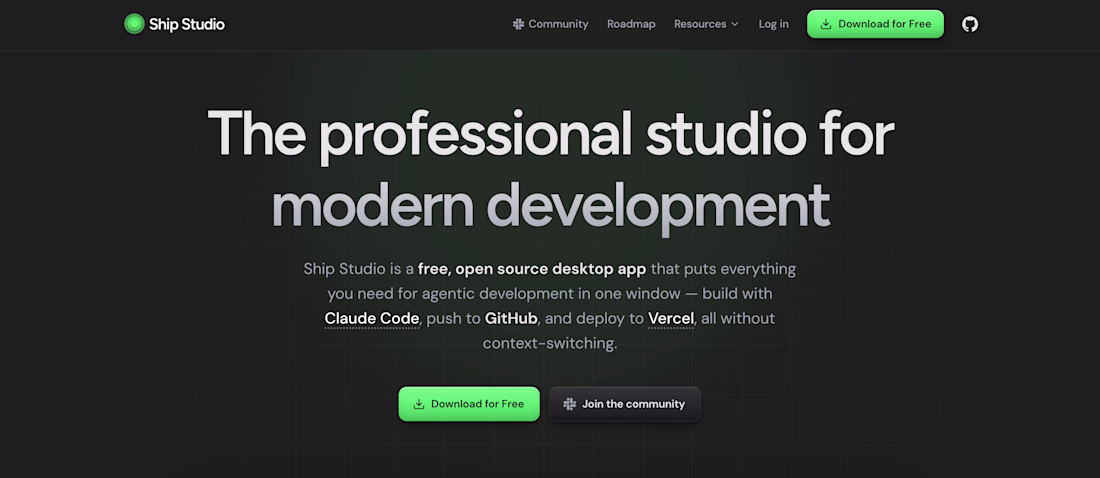Go to the Roadmap page

pos(631,24)
